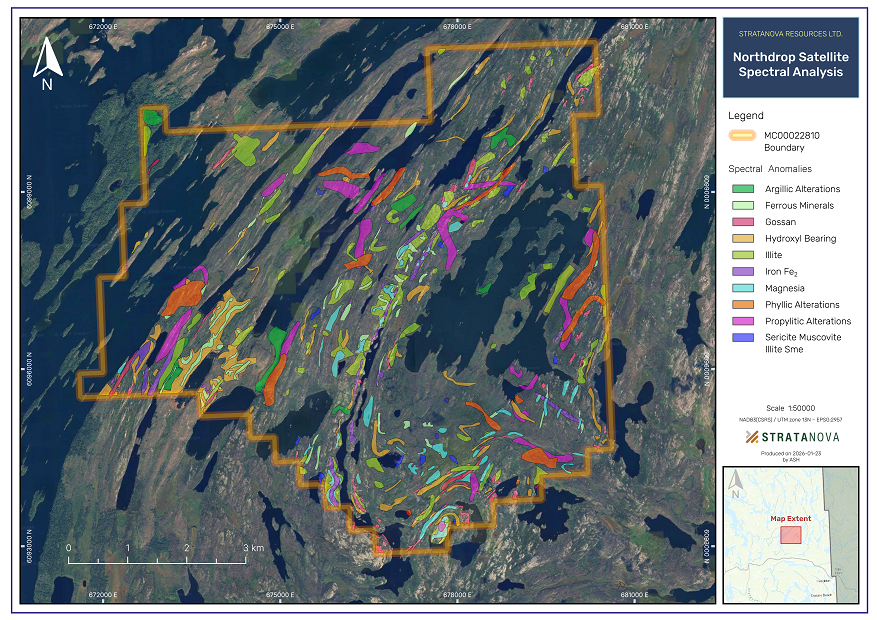The width and height of the screenshot is (877, 620).
Task: Select the Argillic Alterations legend symbol
Action: 742,189
